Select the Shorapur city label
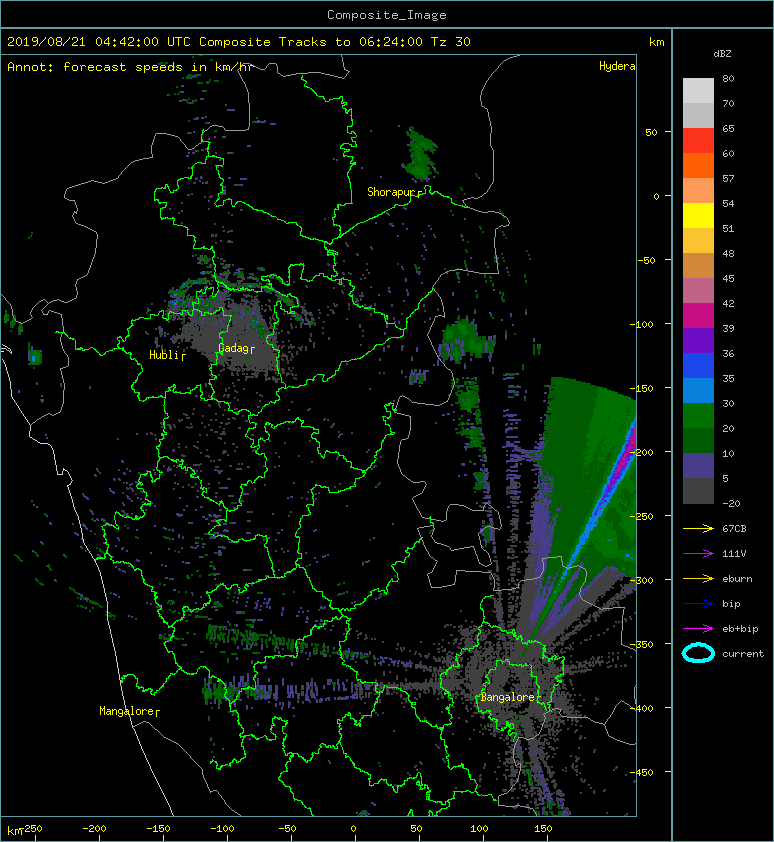This screenshot has height=842, width=774. point(392,192)
